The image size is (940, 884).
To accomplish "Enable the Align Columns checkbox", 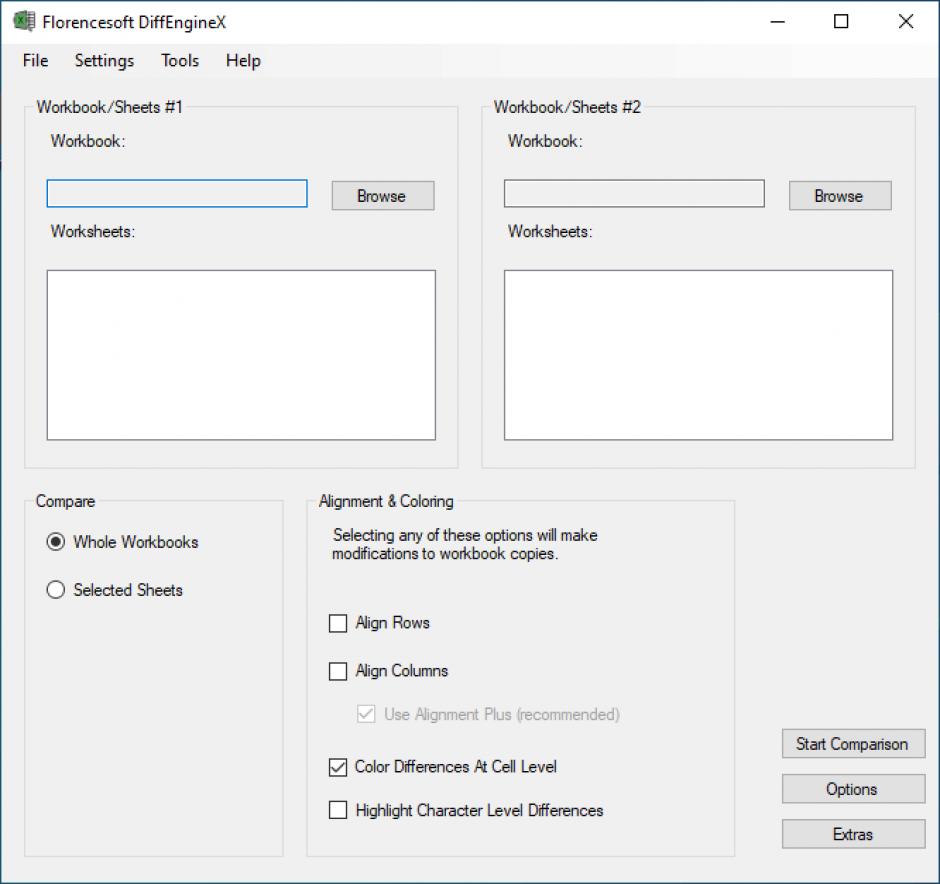I will pyautogui.click(x=338, y=671).
